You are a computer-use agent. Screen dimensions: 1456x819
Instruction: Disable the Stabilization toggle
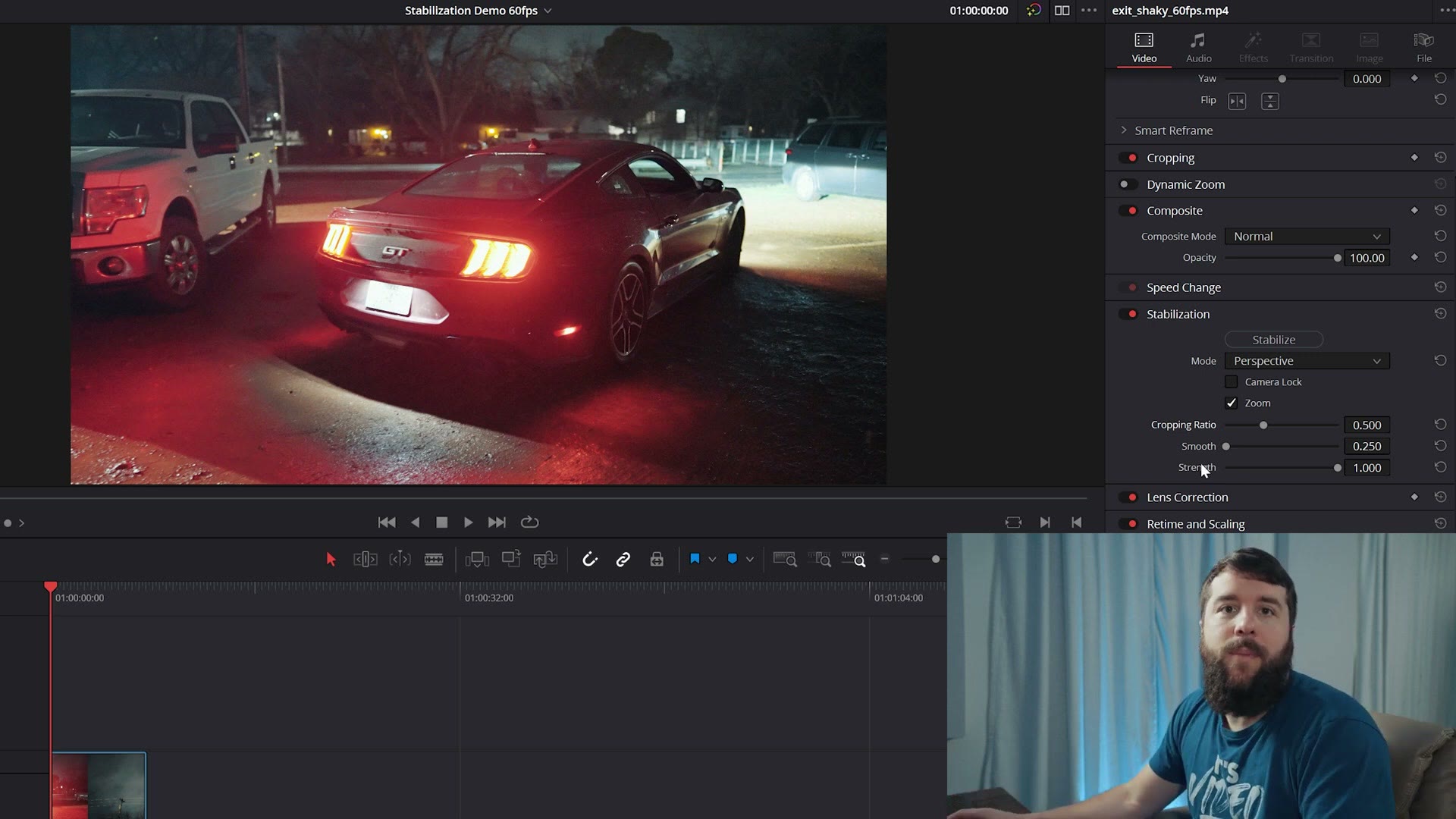click(1128, 314)
